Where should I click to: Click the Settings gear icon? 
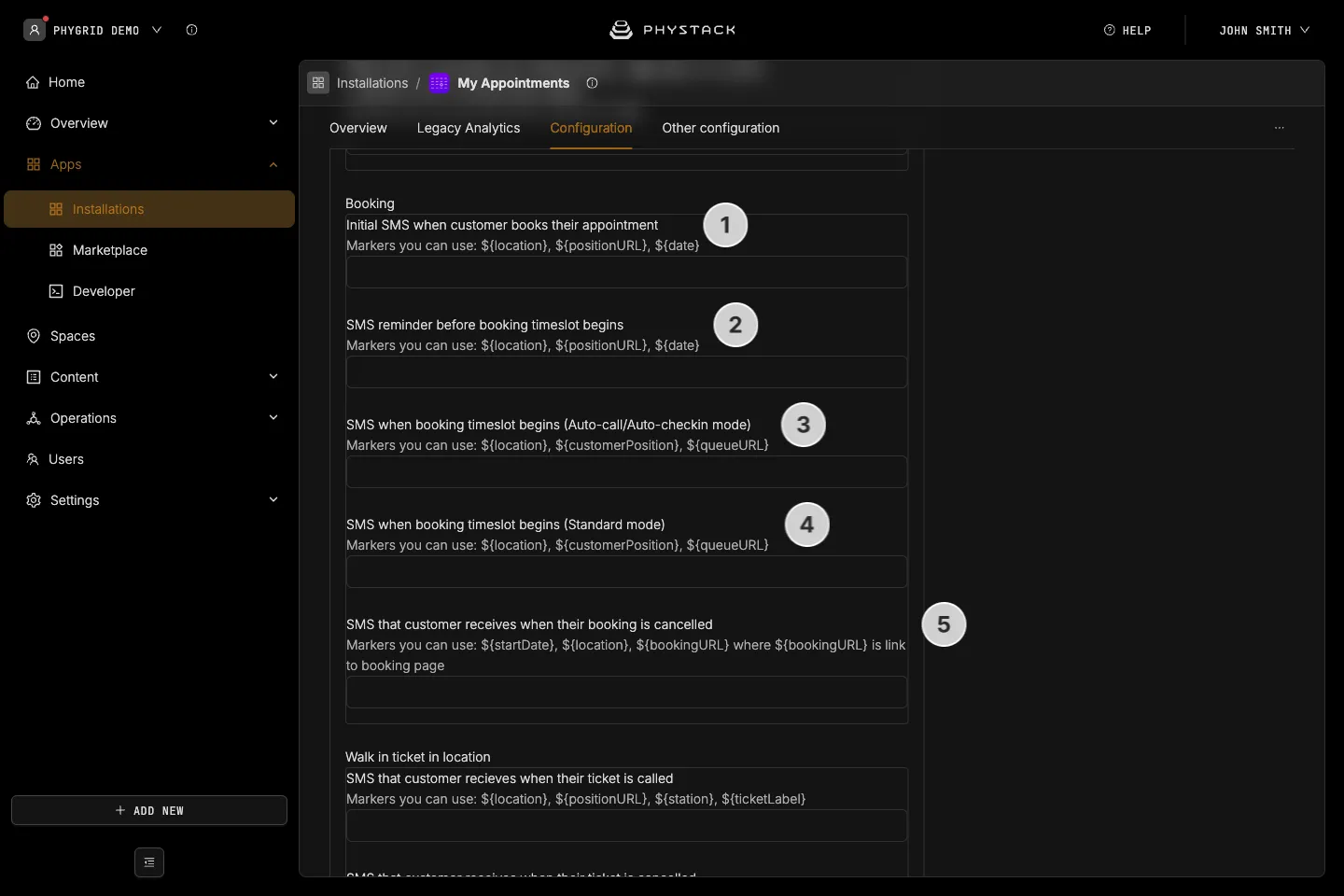[x=34, y=500]
